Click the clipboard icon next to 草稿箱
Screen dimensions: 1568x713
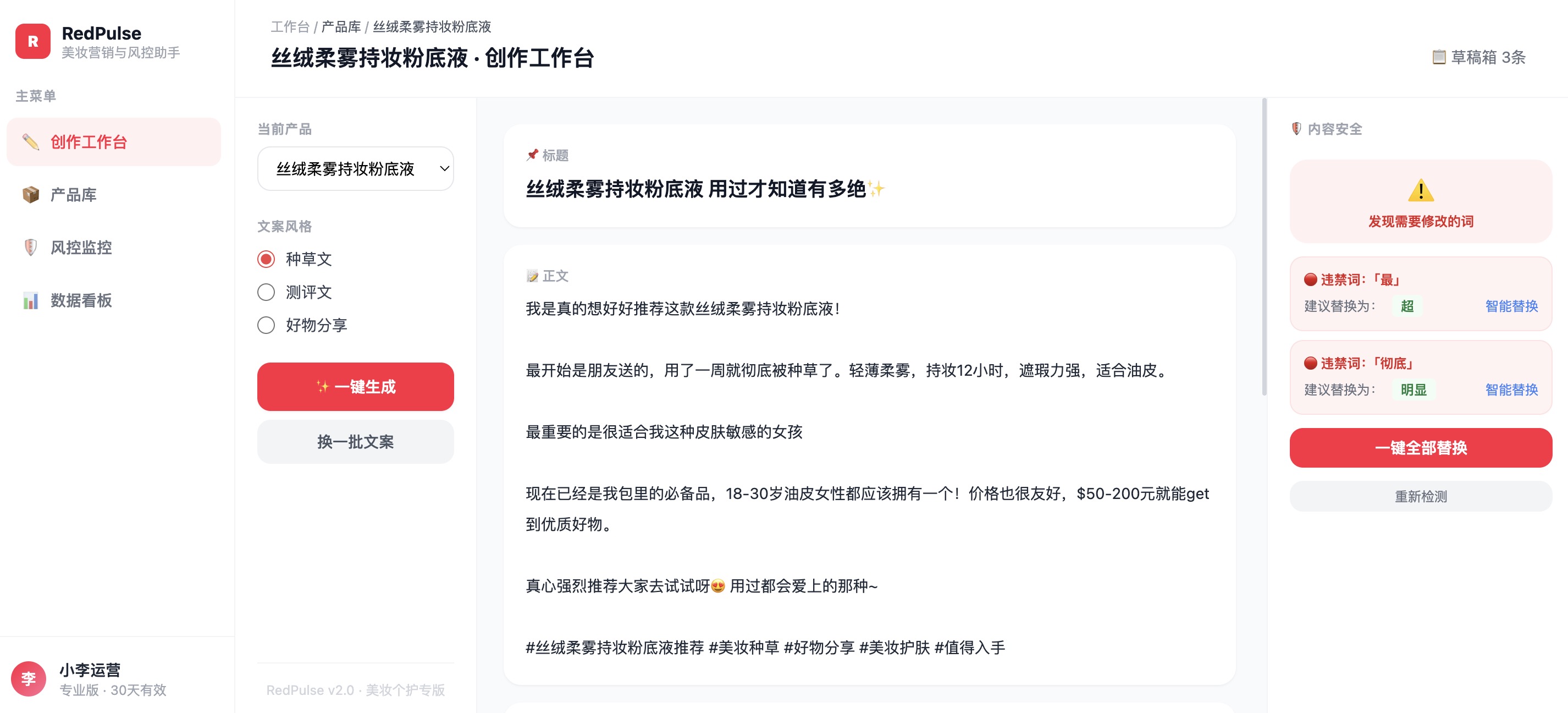tap(1439, 57)
